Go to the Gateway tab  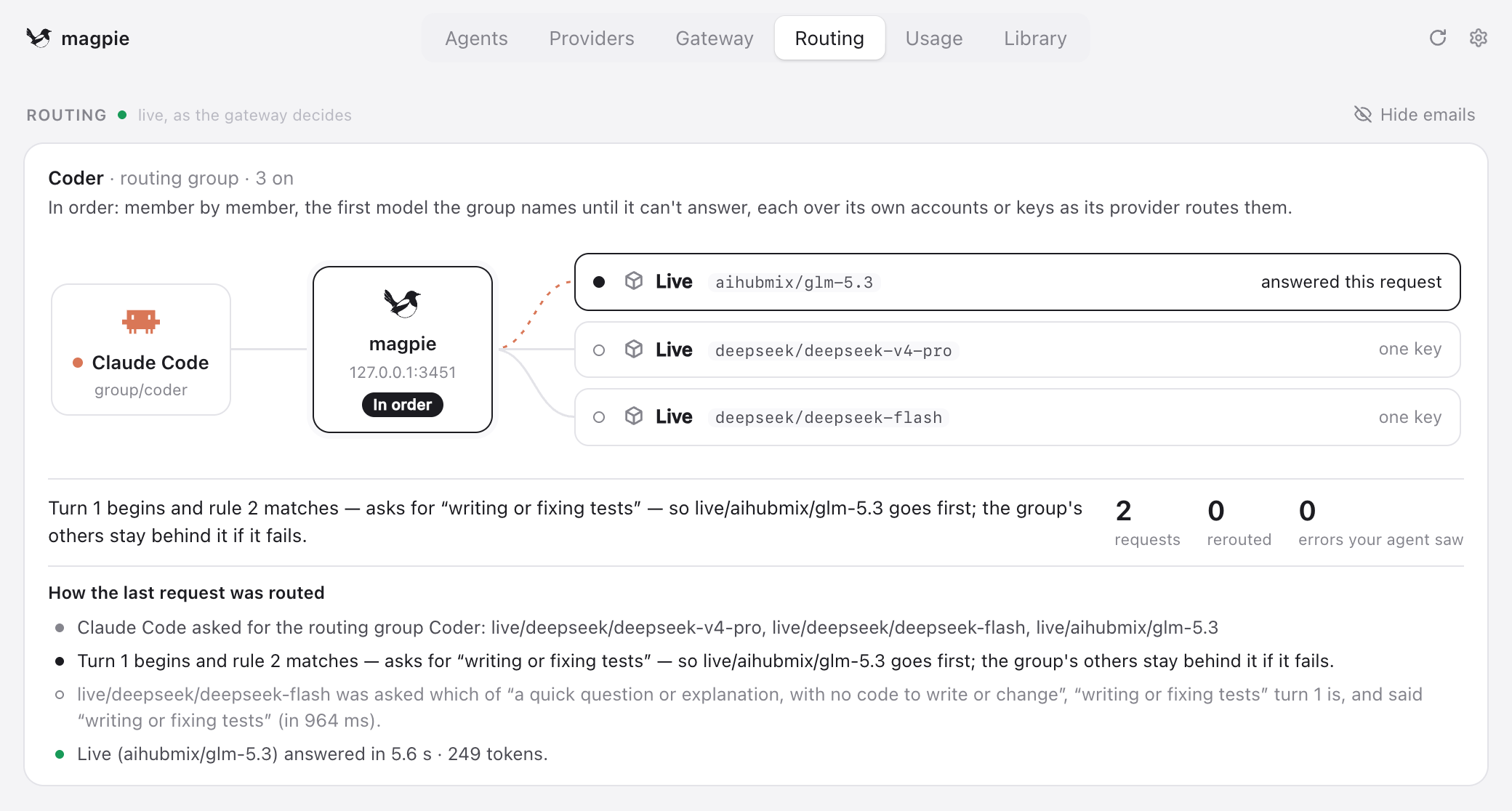point(715,38)
